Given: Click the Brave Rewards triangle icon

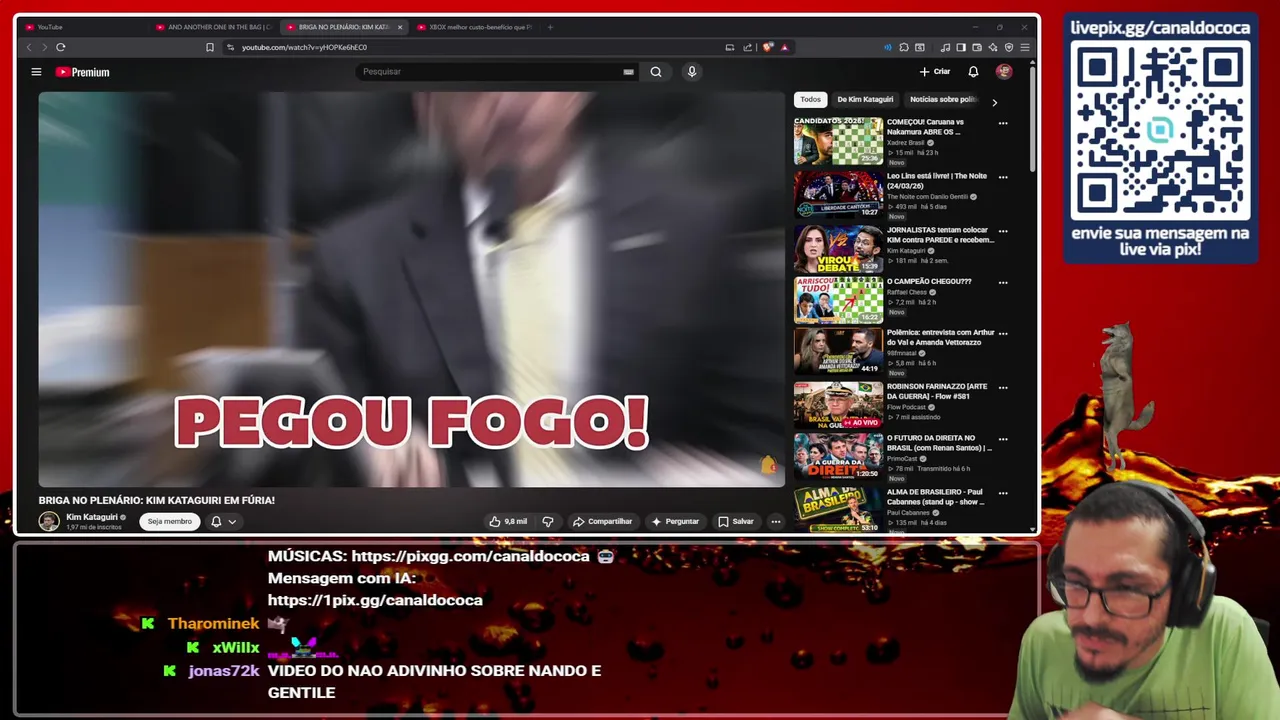Looking at the screenshot, I should (x=785, y=47).
